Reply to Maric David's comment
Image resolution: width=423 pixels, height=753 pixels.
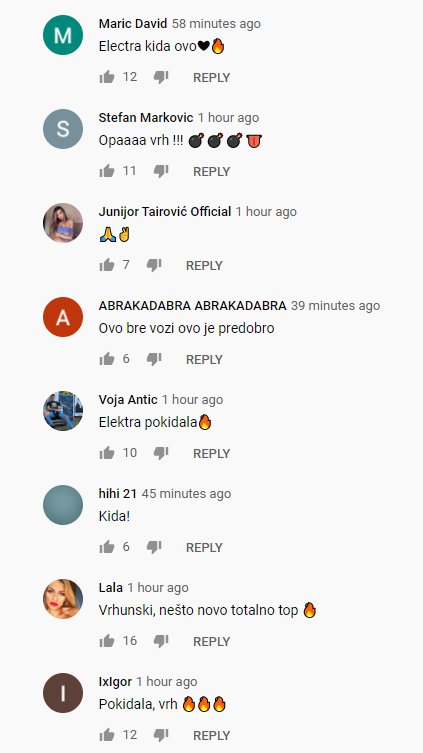pyautogui.click(x=211, y=77)
